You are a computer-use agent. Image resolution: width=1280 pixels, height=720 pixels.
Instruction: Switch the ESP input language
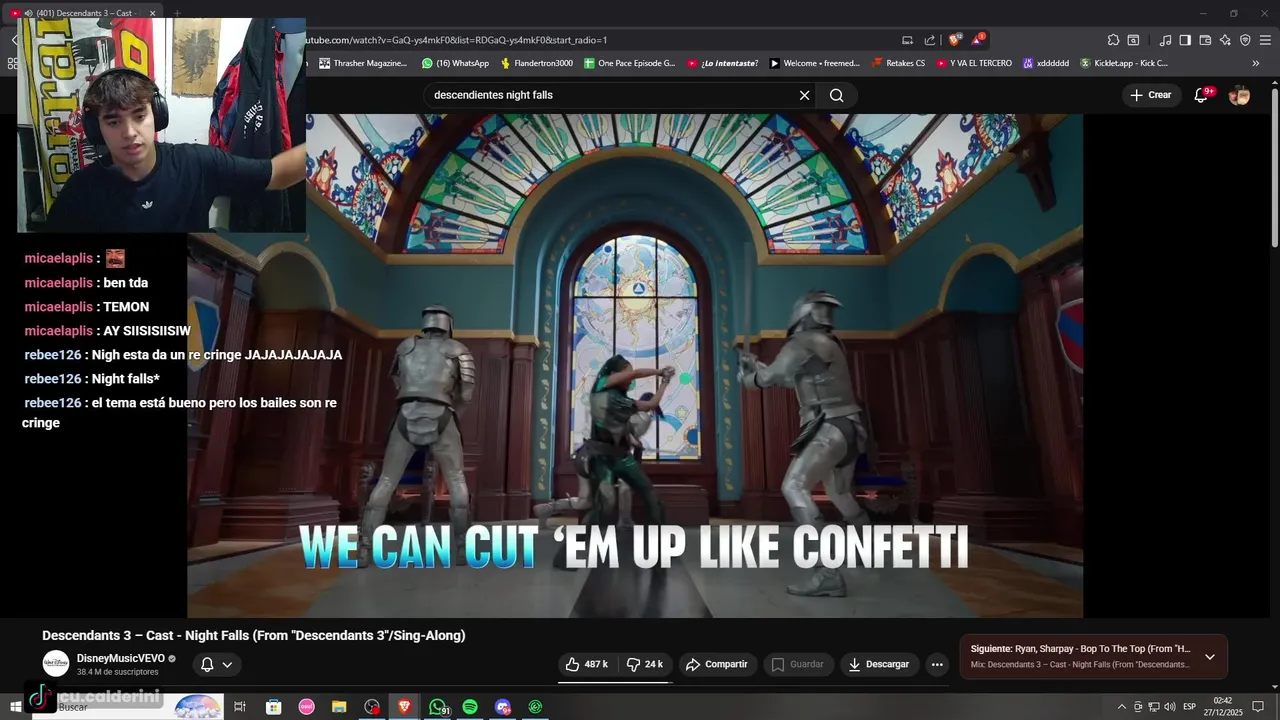click(1190, 707)
